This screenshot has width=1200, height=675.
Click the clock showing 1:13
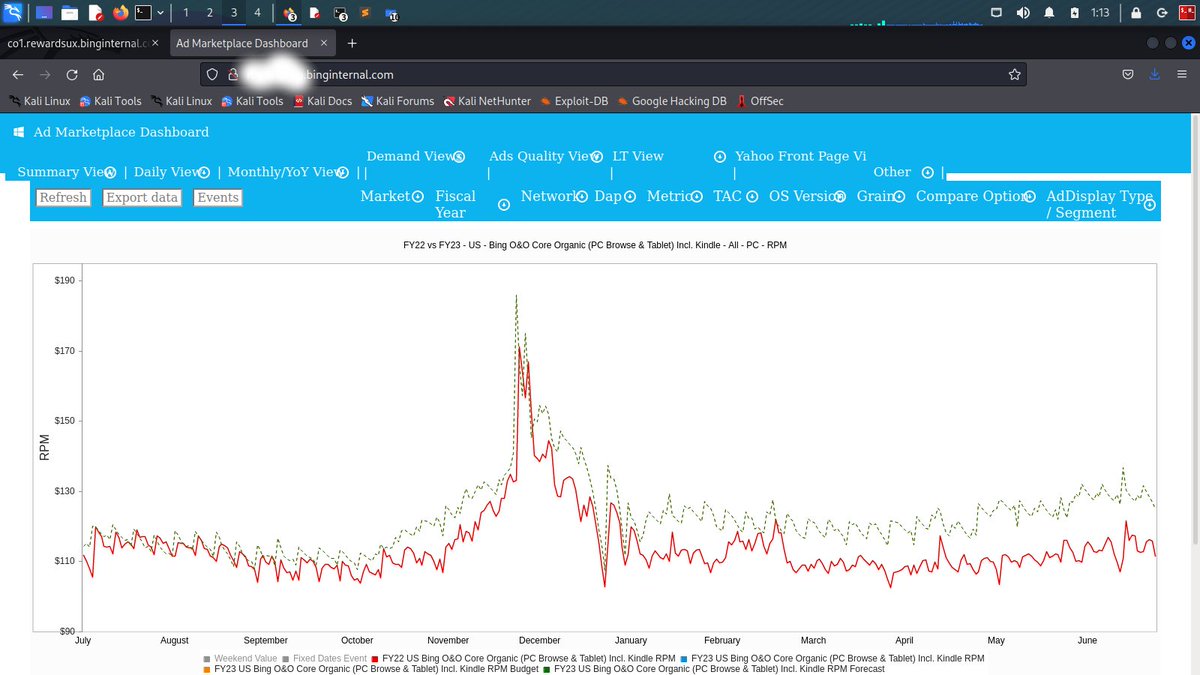click(x=1101, y=13)
